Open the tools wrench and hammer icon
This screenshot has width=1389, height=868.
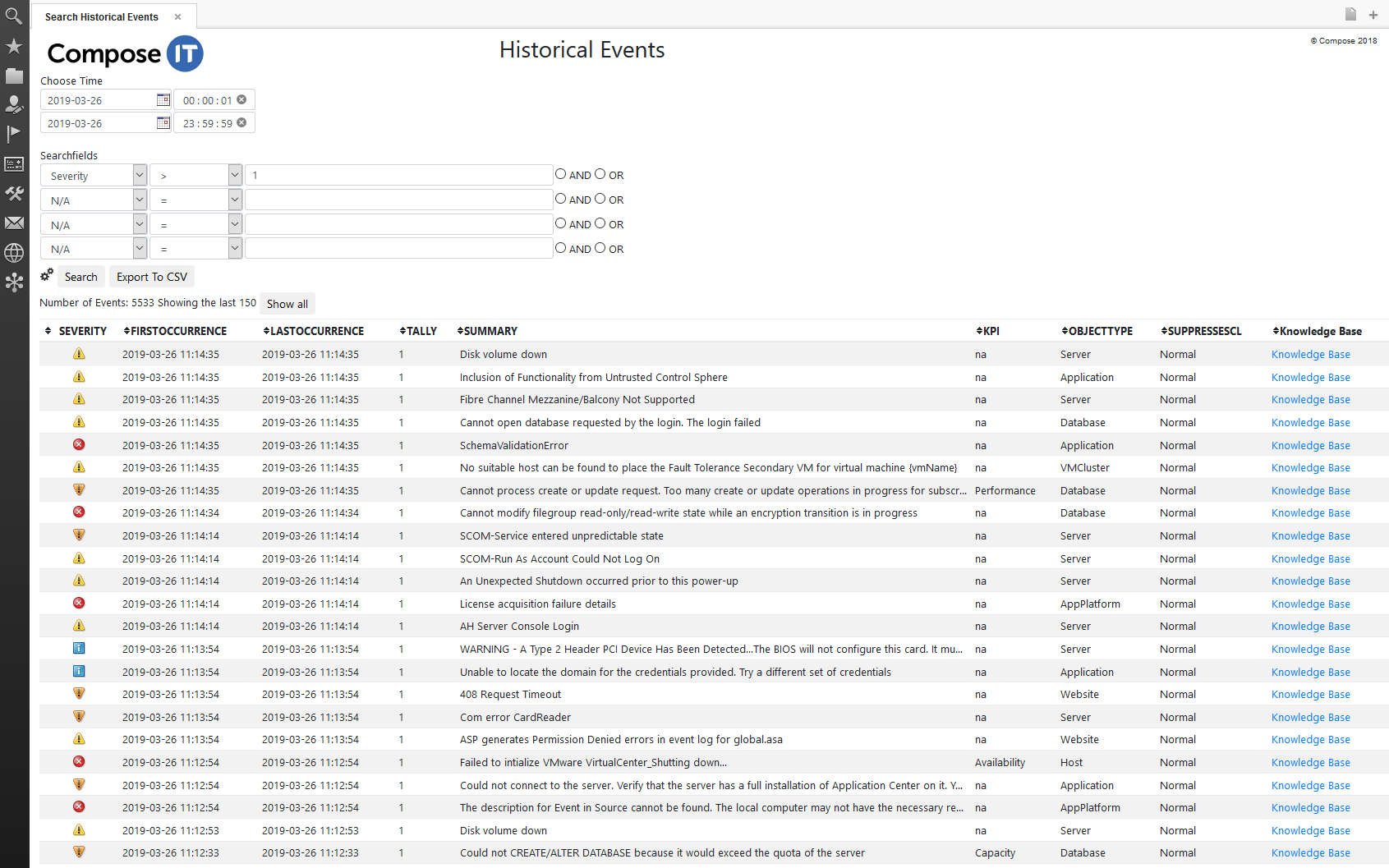pos(14,194)
